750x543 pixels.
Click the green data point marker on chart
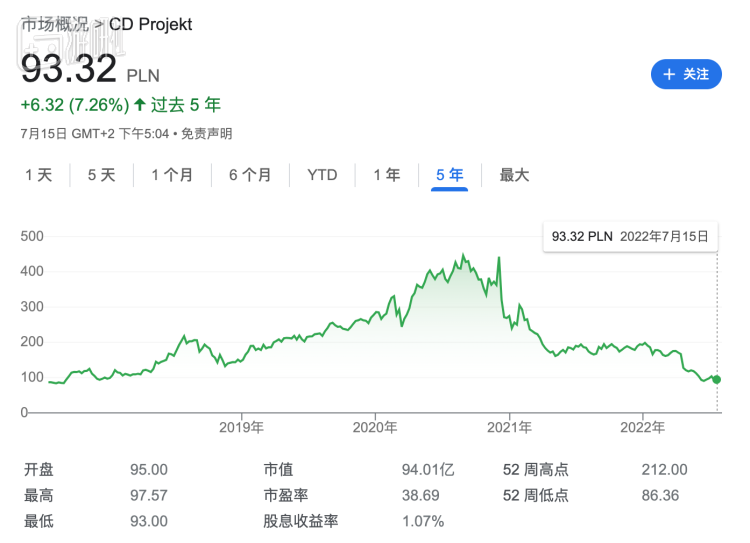(x=716, y=379)
